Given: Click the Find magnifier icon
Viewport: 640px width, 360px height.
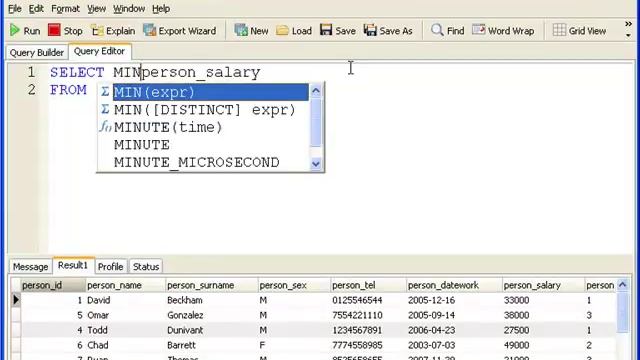Looking at the screenshot, I should 437,30.
